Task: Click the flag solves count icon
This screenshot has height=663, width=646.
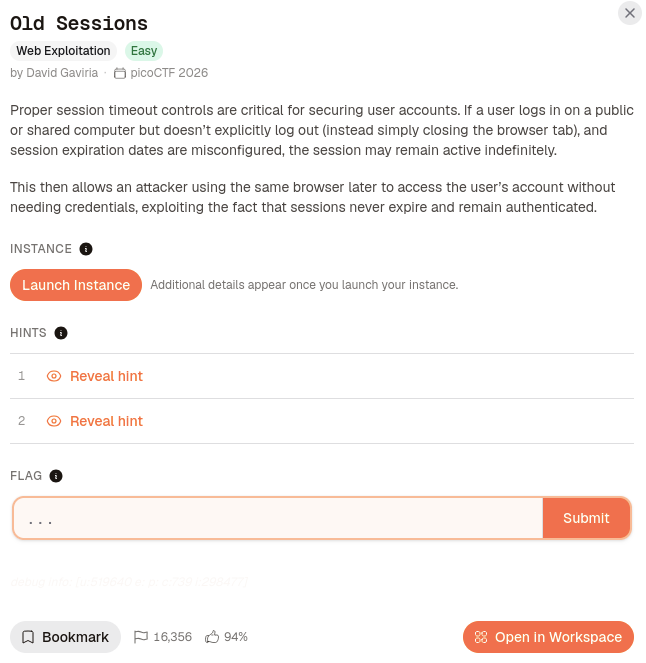Action: pos(140,637)
